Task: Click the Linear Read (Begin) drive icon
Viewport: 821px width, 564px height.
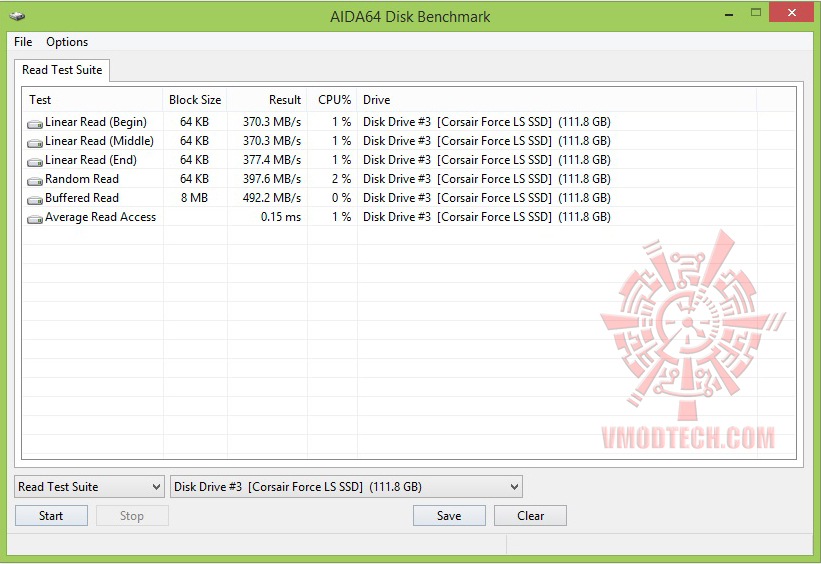Action: (35, 124)
